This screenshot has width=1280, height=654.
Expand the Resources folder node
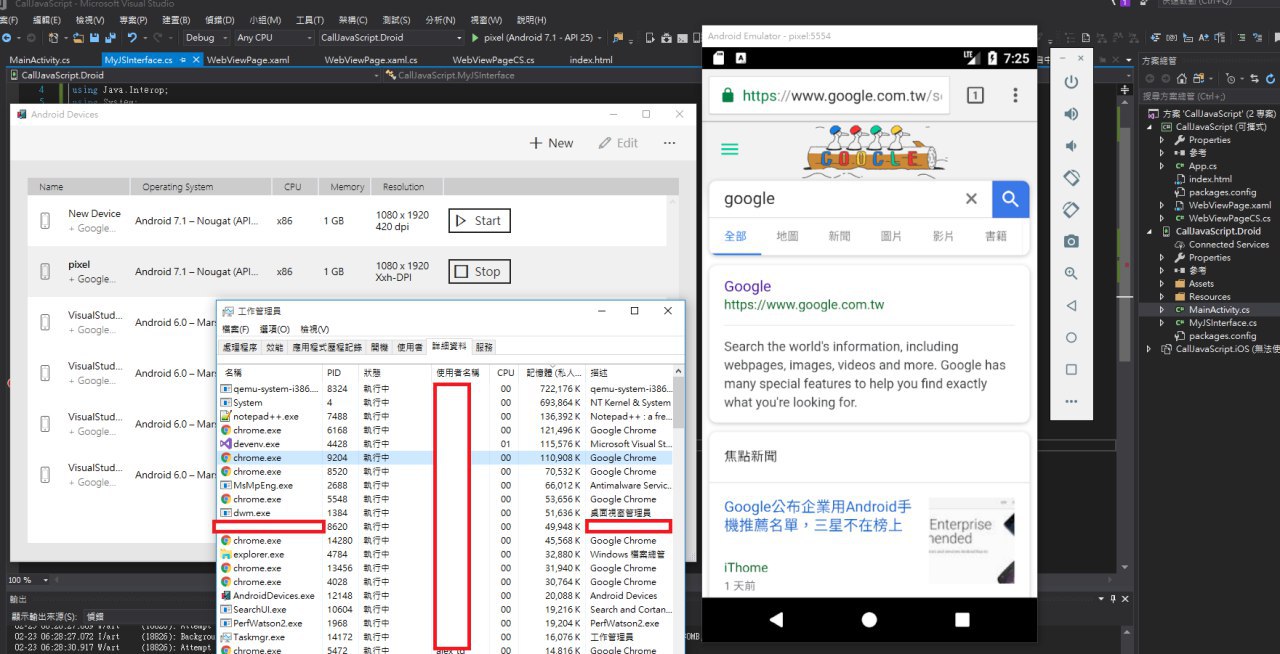1162,297
